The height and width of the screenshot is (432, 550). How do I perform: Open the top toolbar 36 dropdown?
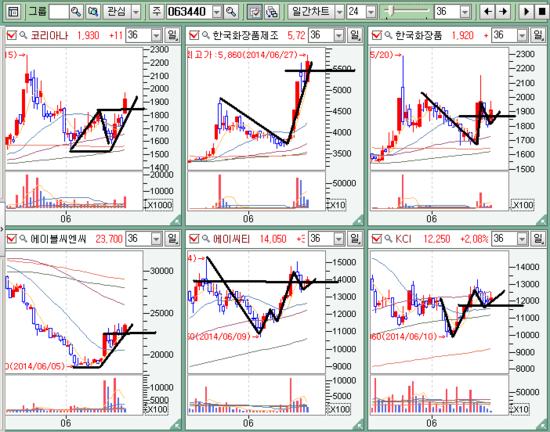pyautogui.click(x=465, y=12)
